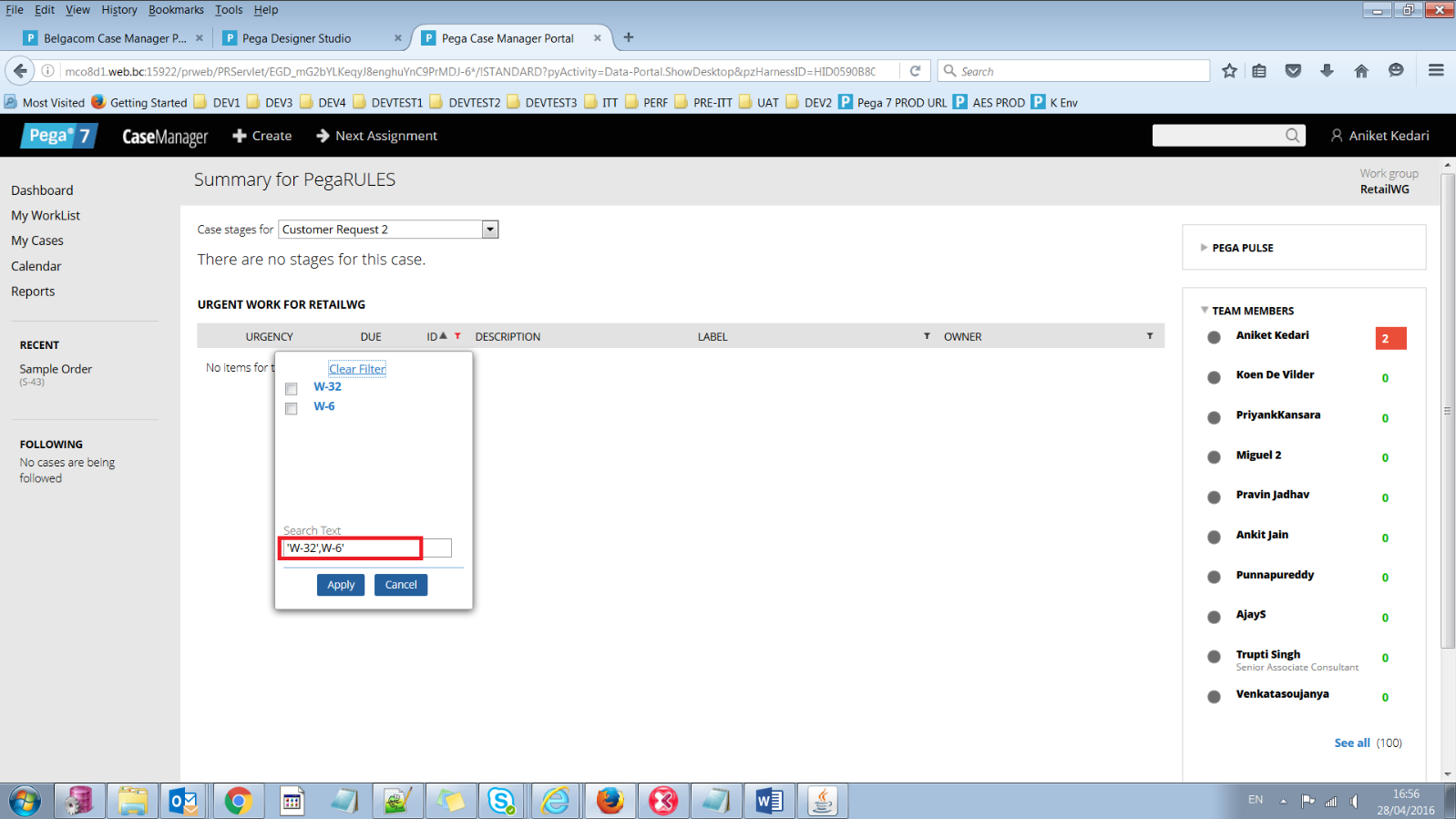
Task: Click the Label column filter icon
Action: coord(927,336)
